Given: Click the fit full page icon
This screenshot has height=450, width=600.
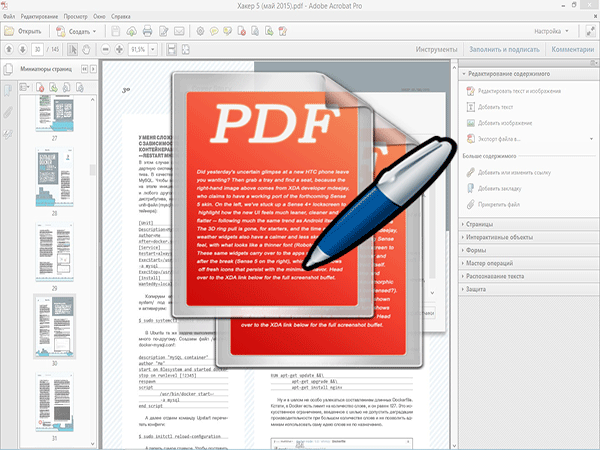Looking at the screenshot, I should coord(186,49).
